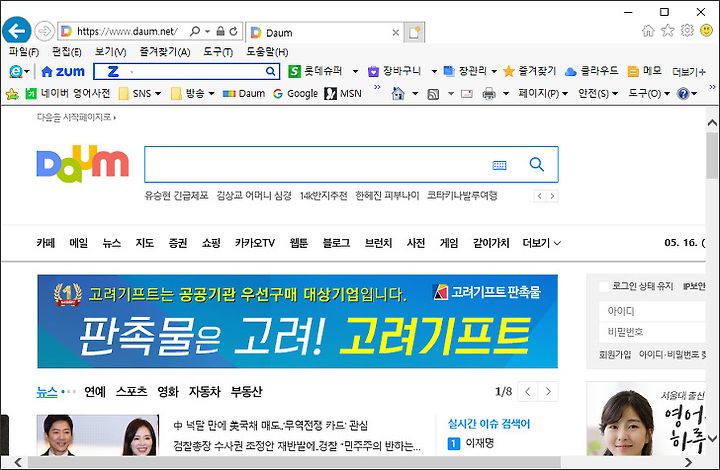Open the 메모 toolbar button
The image size is (720, 470).
coord(644,71)
